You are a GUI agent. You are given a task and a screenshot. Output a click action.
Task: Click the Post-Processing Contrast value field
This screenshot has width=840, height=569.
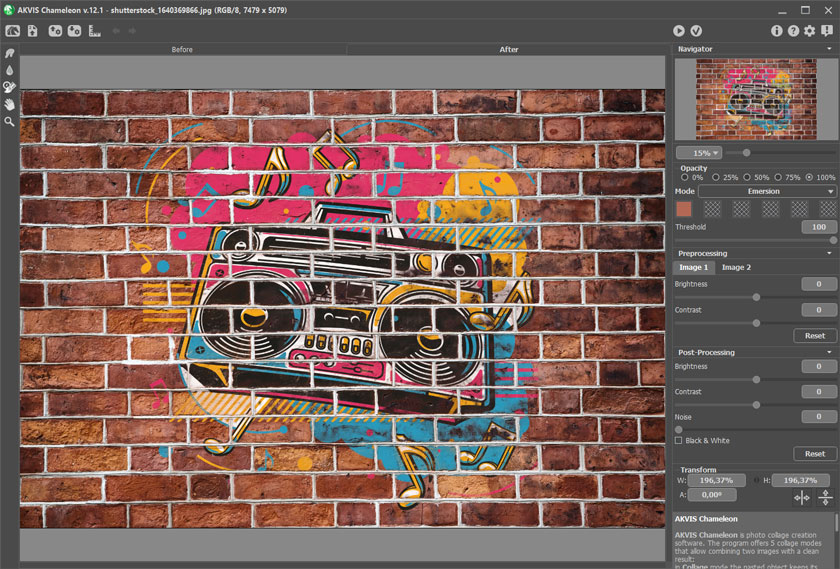pos(819,392)
